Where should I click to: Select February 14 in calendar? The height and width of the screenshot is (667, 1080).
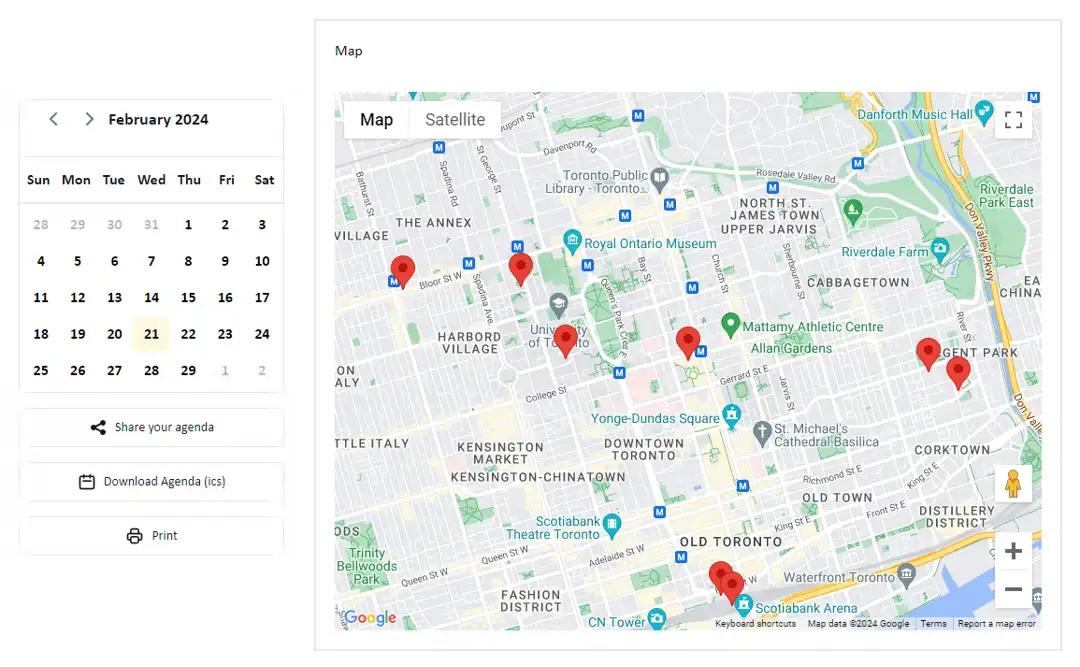click(152, 298)
